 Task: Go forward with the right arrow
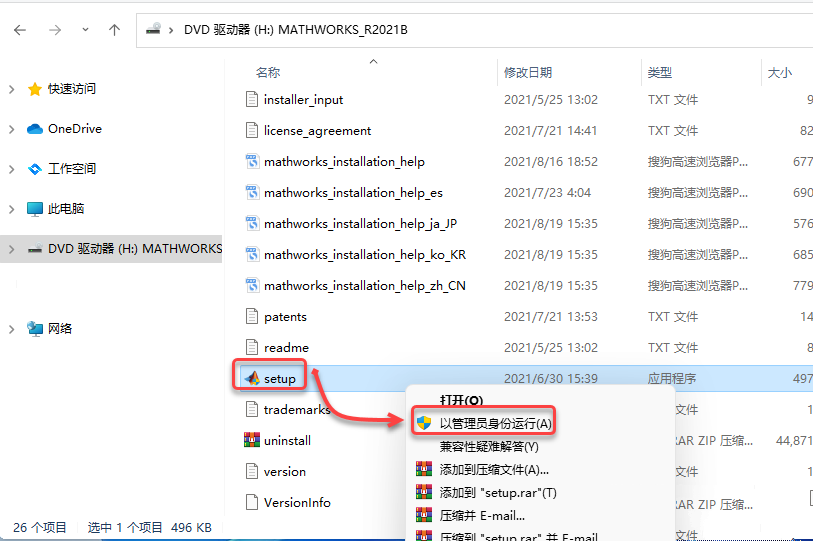click(x=54, y=30)
